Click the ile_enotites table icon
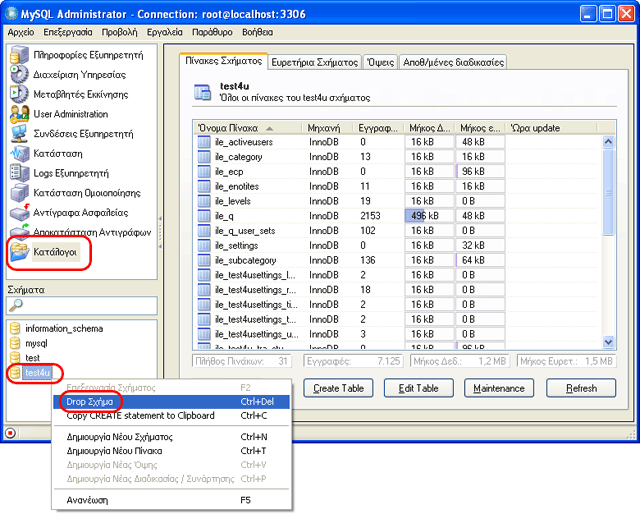 pos(204,186)
